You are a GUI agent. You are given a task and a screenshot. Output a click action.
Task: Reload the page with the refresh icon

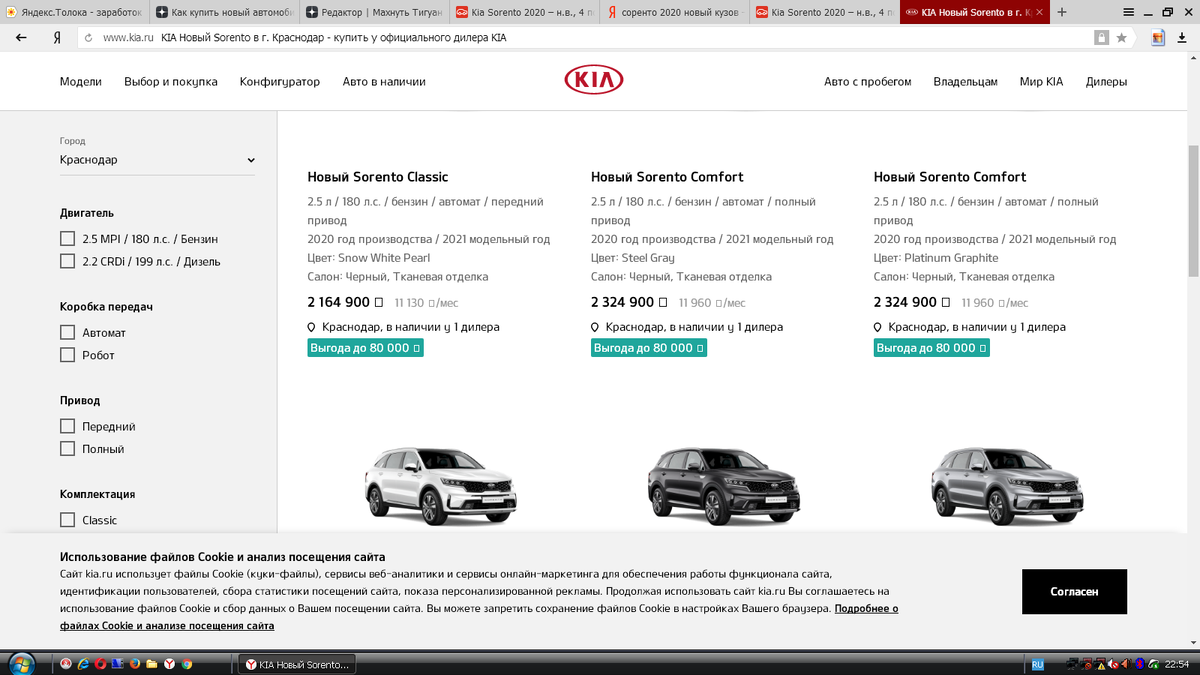pyautogui.click(x=88, y=37)
